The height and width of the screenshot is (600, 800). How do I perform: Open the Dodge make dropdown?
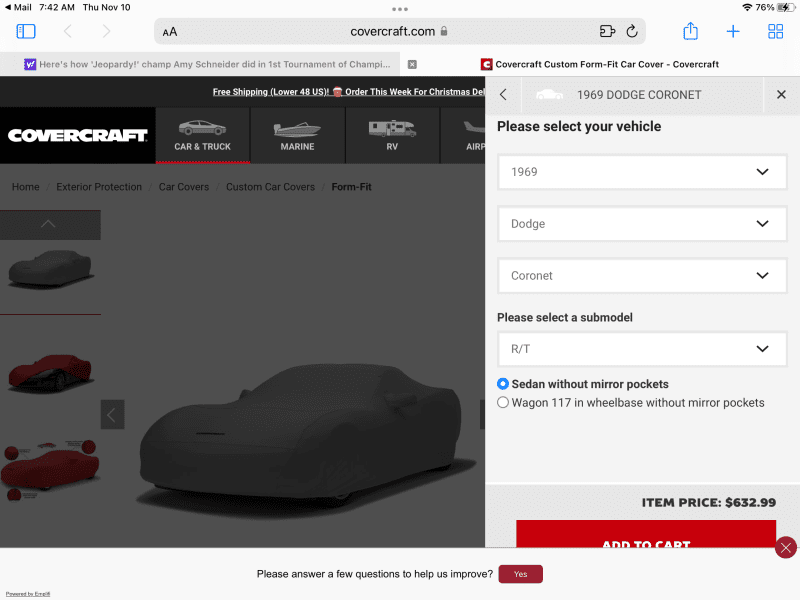point(642,223)
